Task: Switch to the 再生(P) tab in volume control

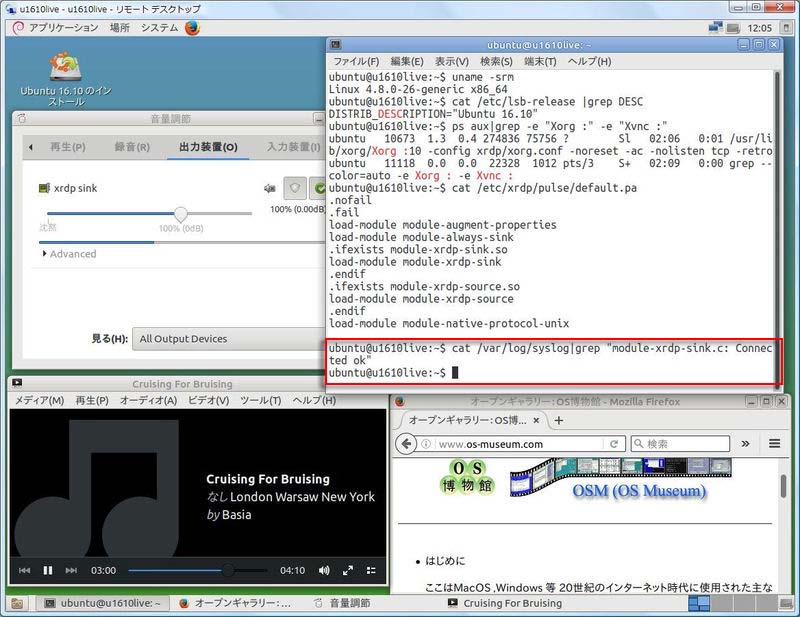Action: 68,147
